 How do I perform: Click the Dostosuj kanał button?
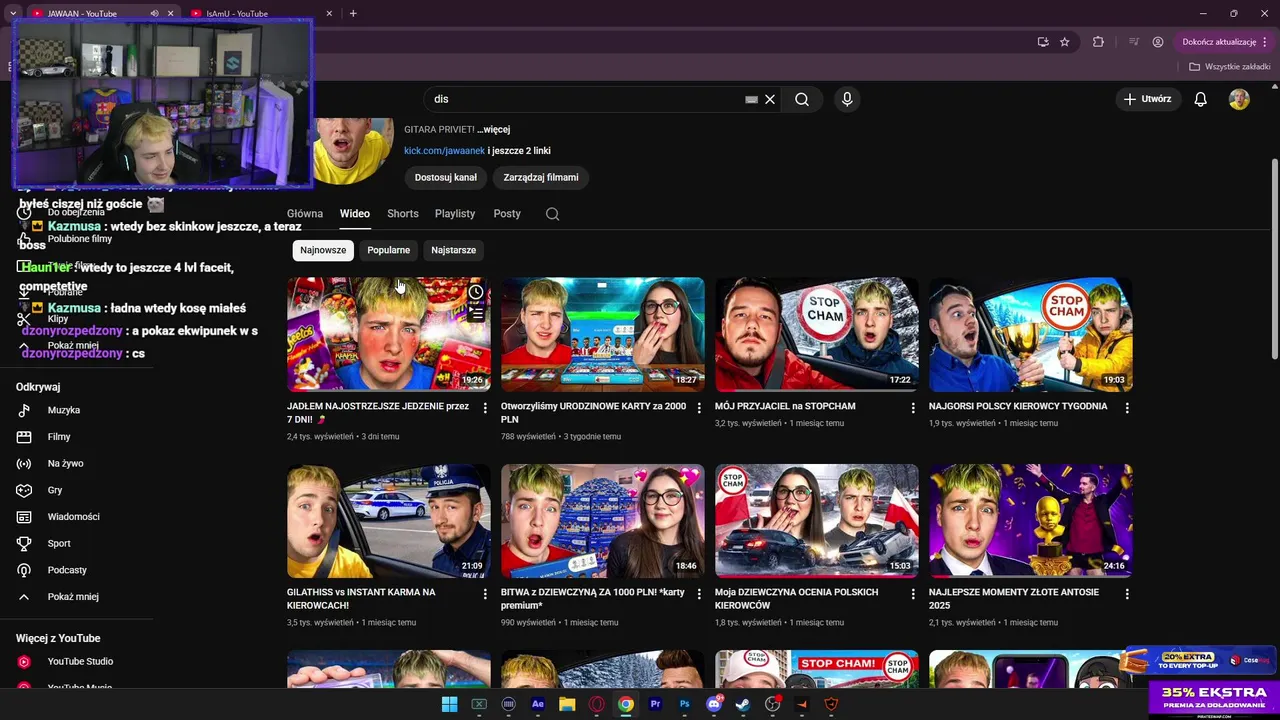pyautogui.click(x=446, y=177)
